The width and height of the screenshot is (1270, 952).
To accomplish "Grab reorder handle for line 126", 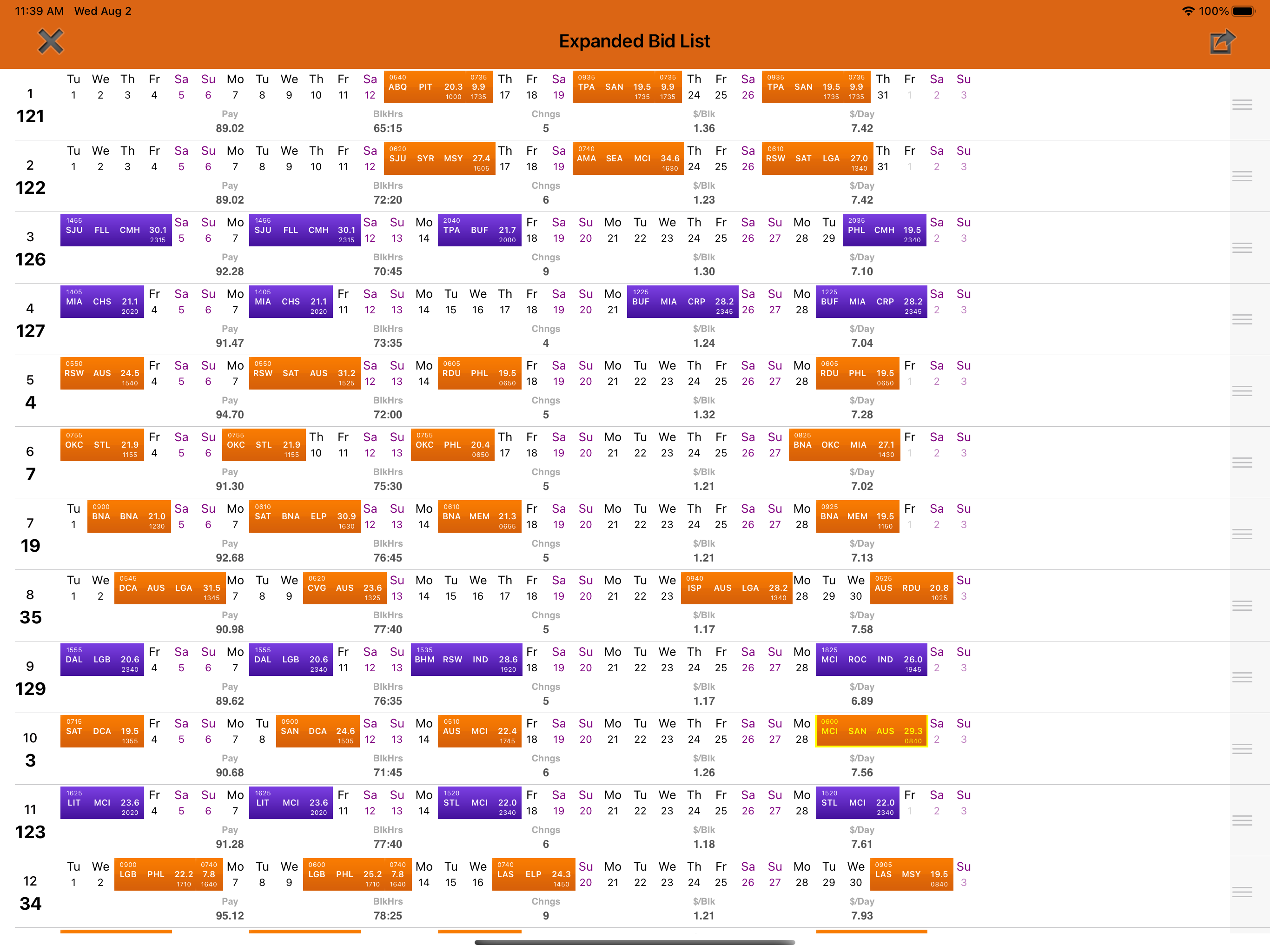I will (1242, 247).
